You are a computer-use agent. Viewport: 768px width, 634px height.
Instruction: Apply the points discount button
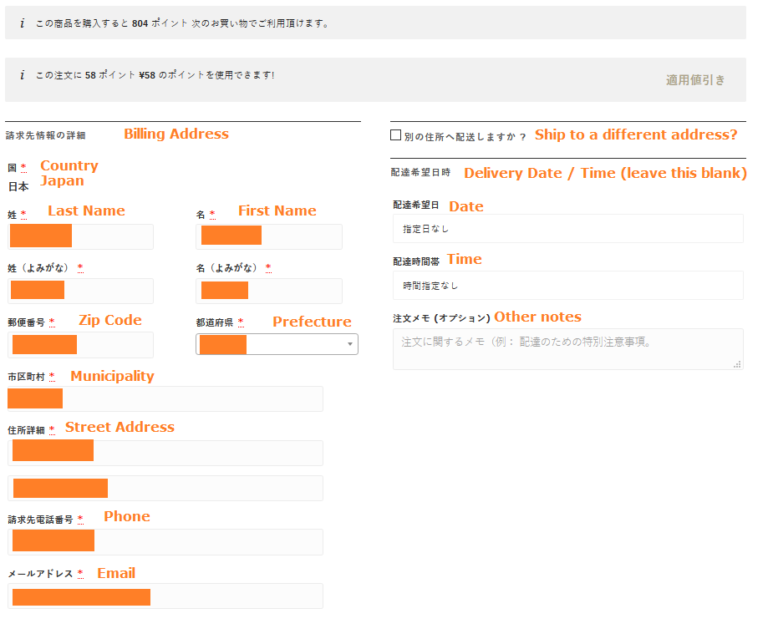pyautogui.click(x=695, y=80)
